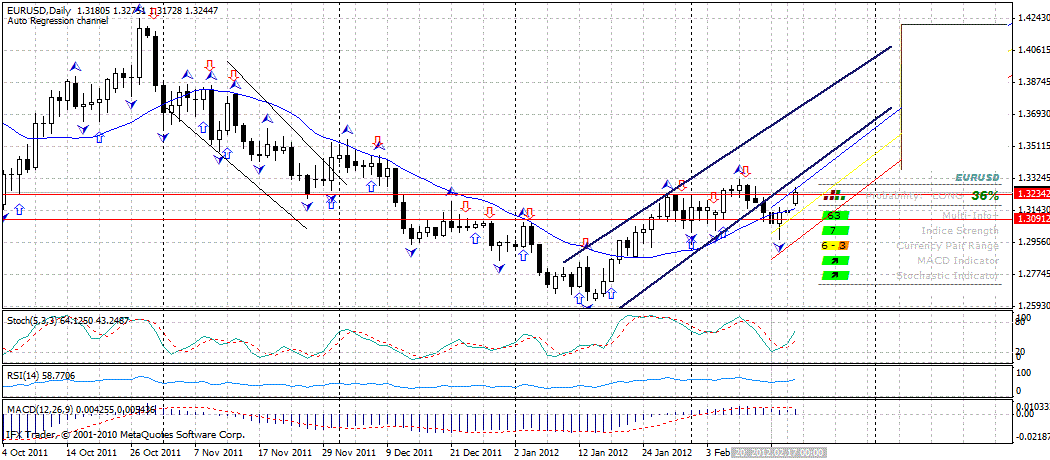The width and height of the screenshot is (1050, 460).
Task: Click the RSI(14) 58.7706 label
Action: [41, 378]
